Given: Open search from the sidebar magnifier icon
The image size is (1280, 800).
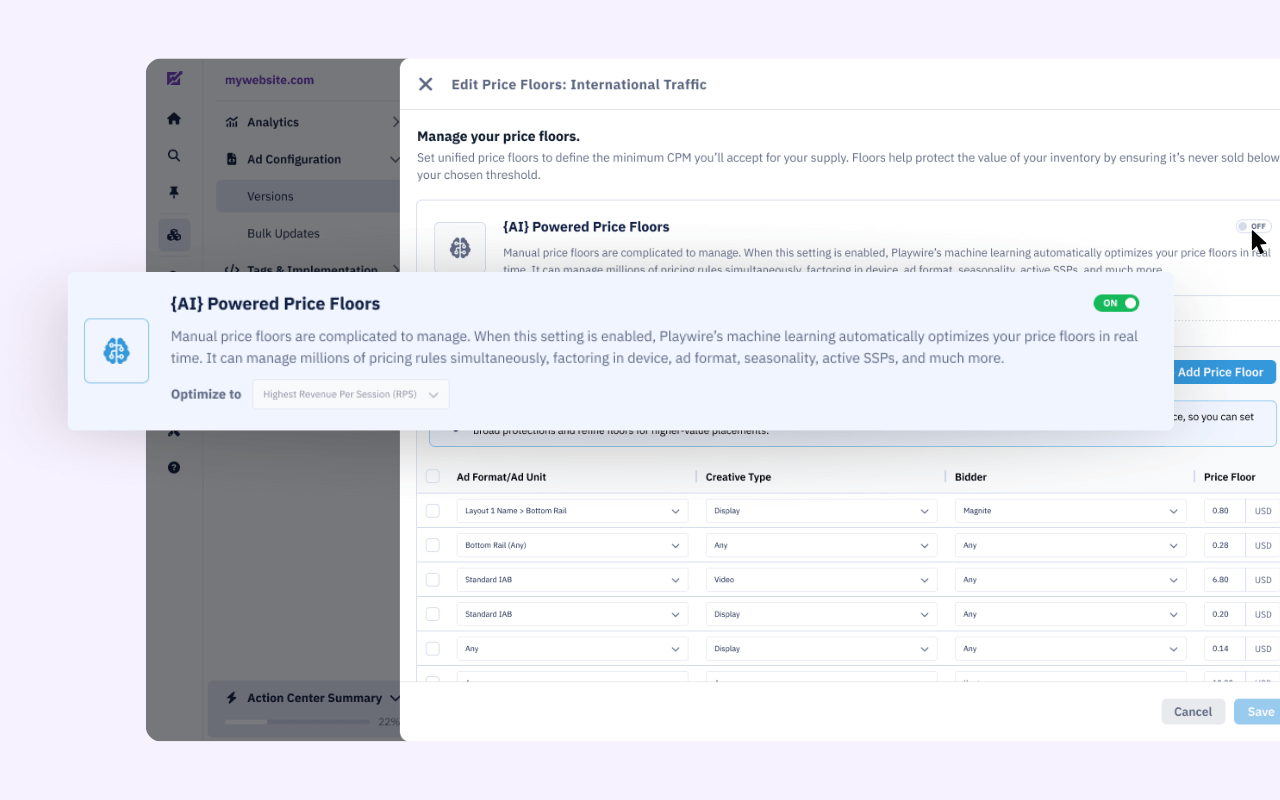Looking at the screenshot, I should 174,156.
